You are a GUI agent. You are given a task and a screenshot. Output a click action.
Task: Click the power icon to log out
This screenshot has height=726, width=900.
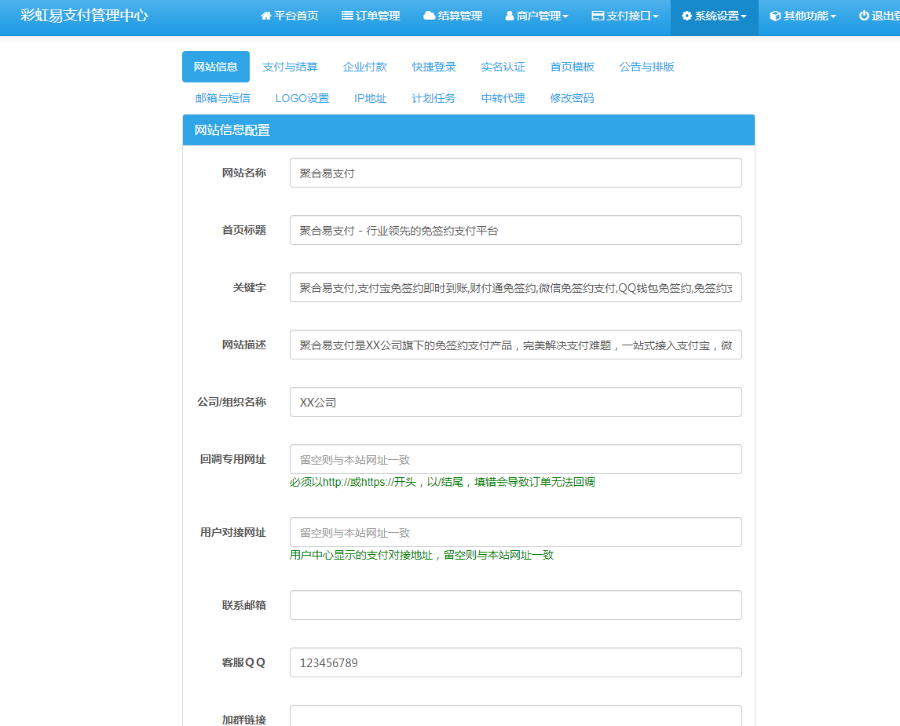864,16
